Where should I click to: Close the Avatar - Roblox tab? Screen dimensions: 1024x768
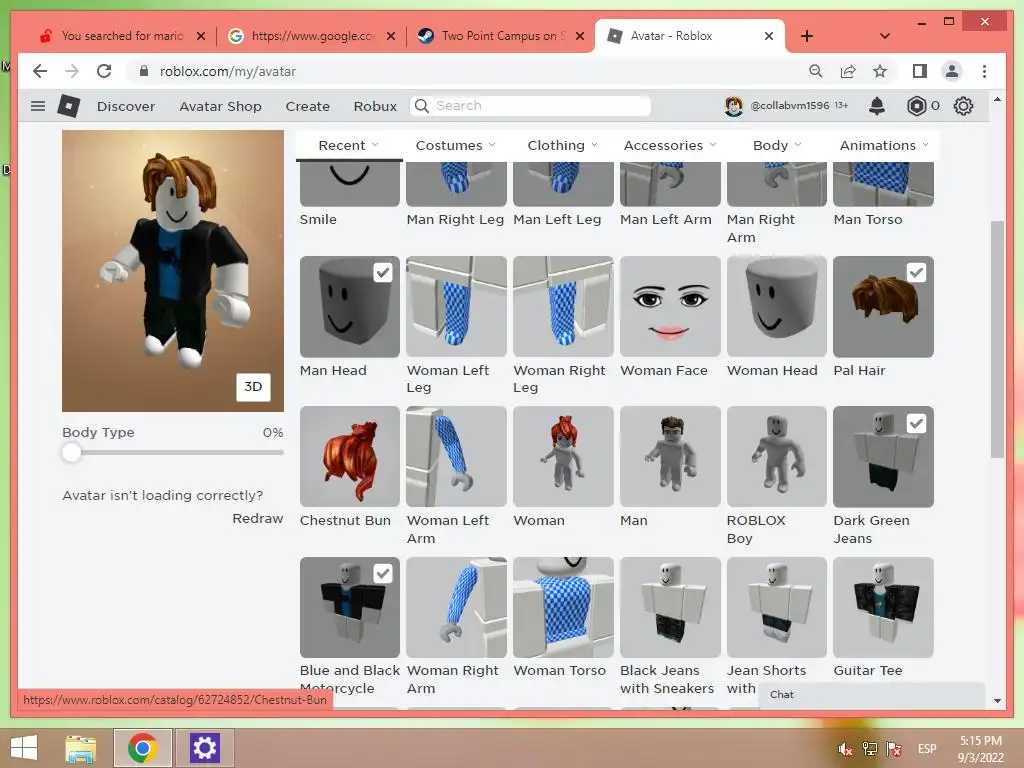[x=769, y=36]
